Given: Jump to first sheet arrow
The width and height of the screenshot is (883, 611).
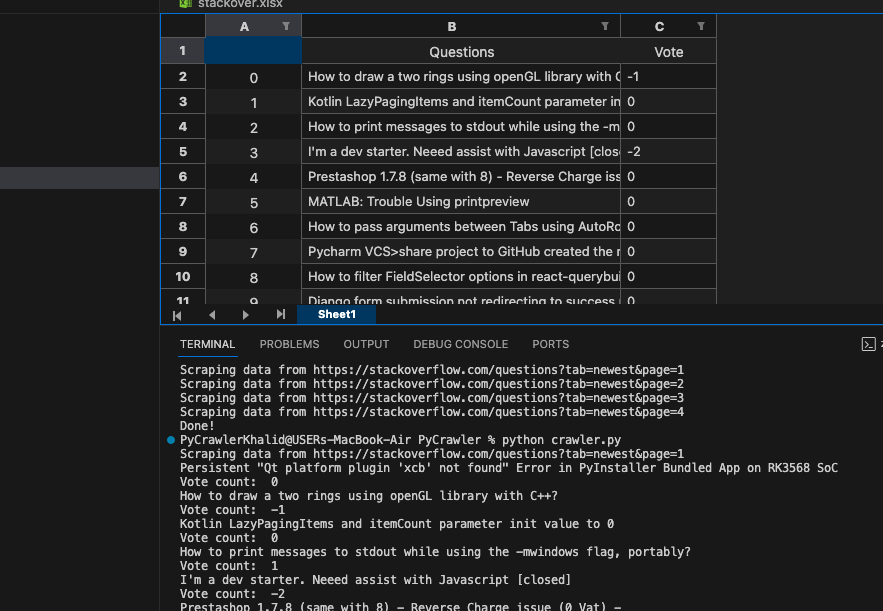Looking at the screenshot, I should [x=177, y=315].
